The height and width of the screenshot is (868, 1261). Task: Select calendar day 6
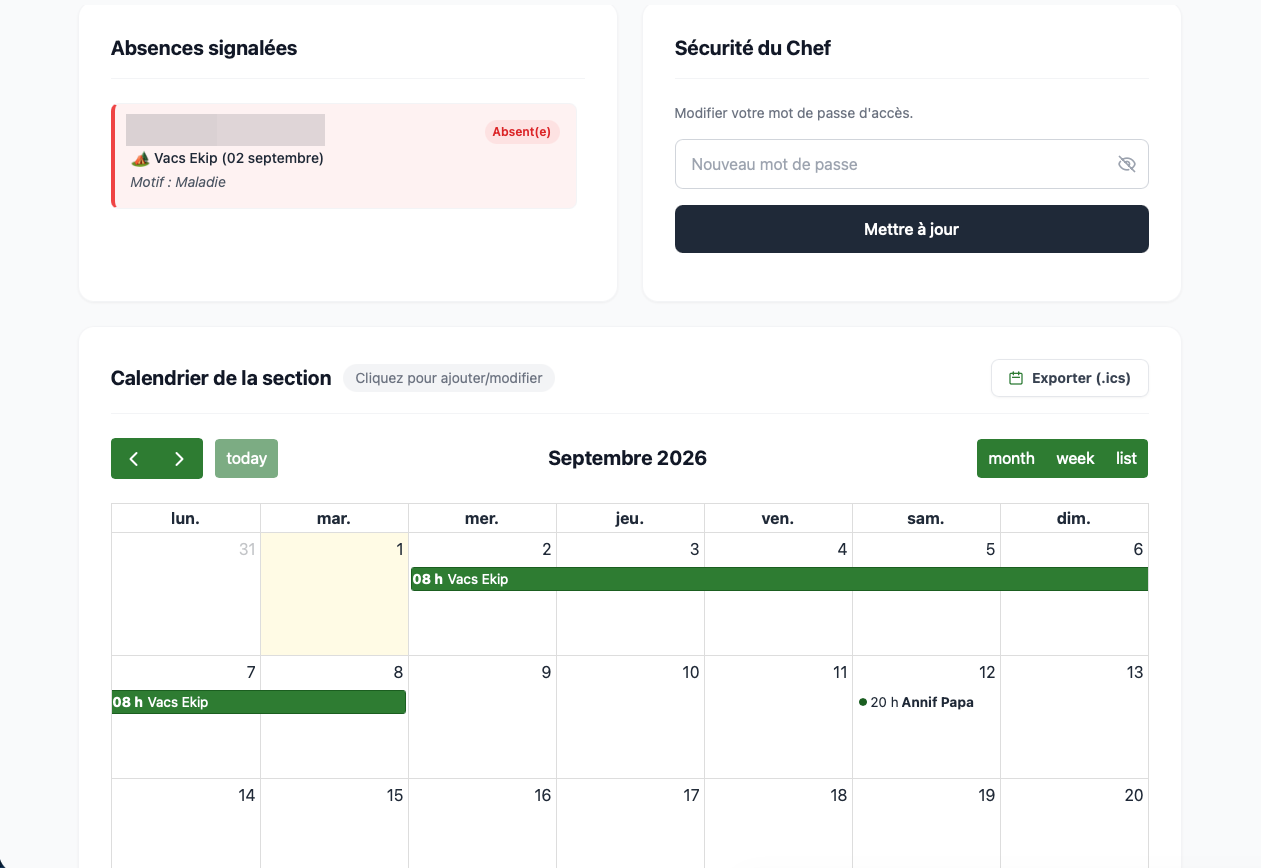(x=1074, y=594)
